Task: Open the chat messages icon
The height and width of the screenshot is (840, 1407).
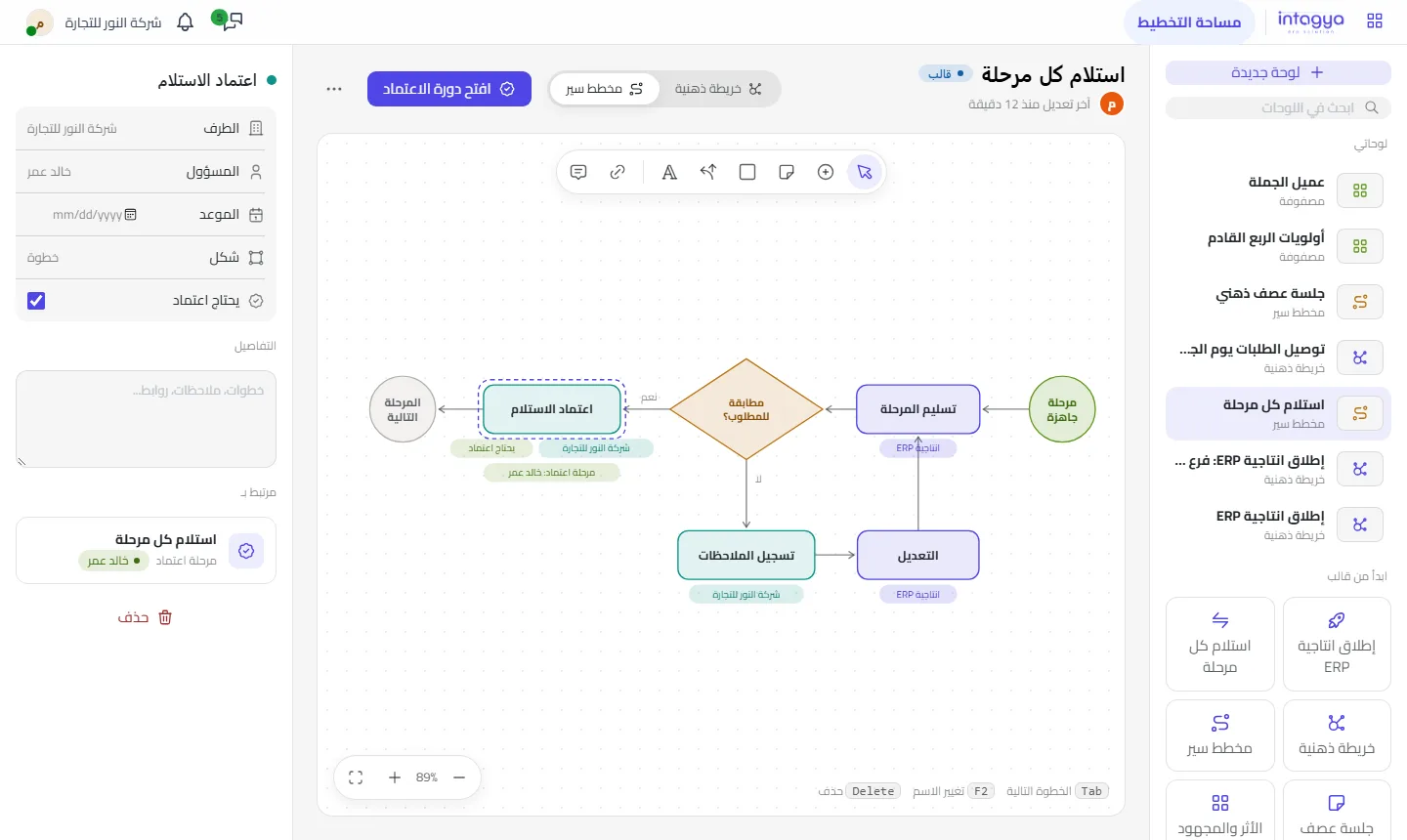Action: coord(231,21)
